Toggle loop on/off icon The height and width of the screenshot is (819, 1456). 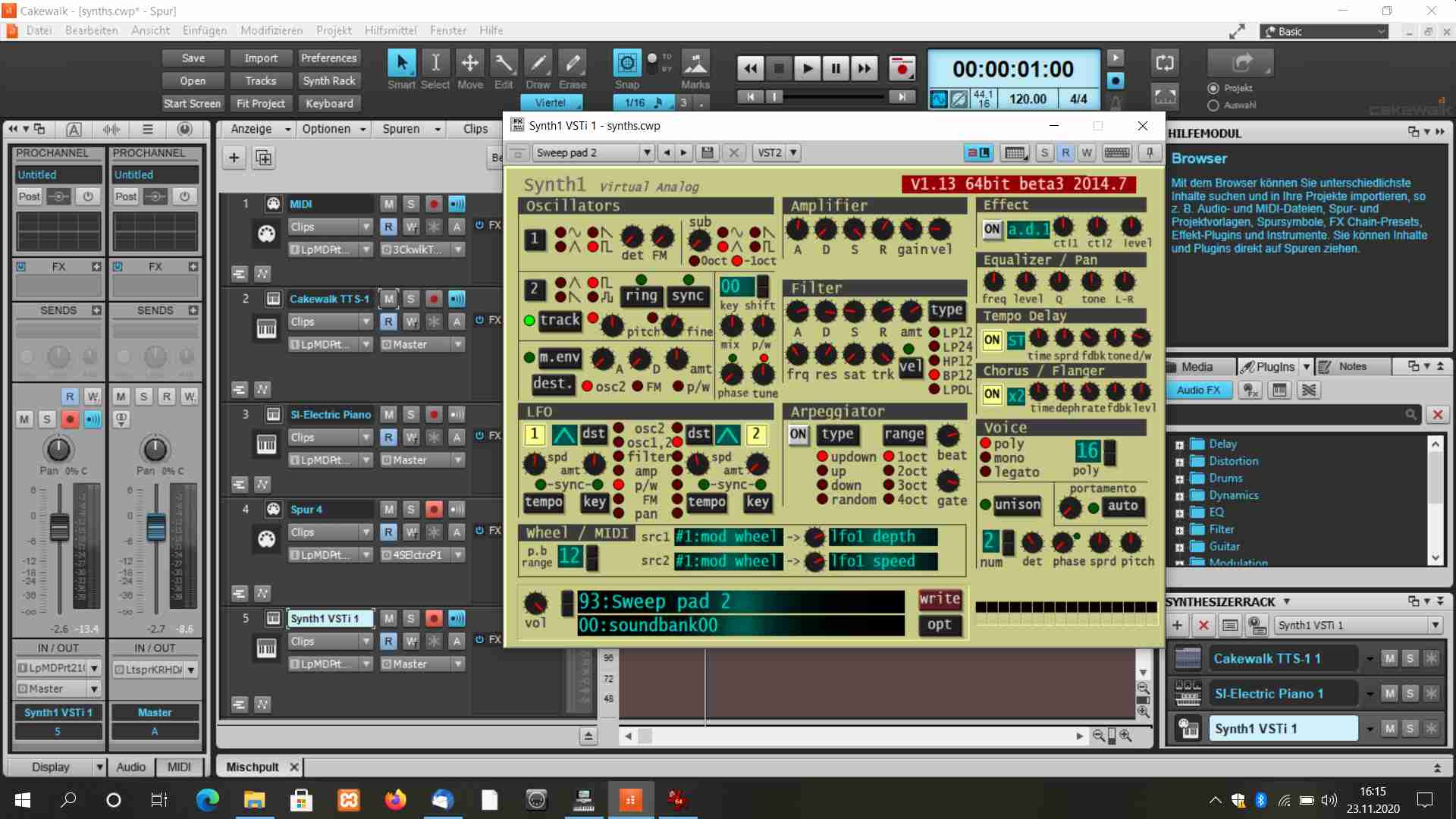point(1165,64)
